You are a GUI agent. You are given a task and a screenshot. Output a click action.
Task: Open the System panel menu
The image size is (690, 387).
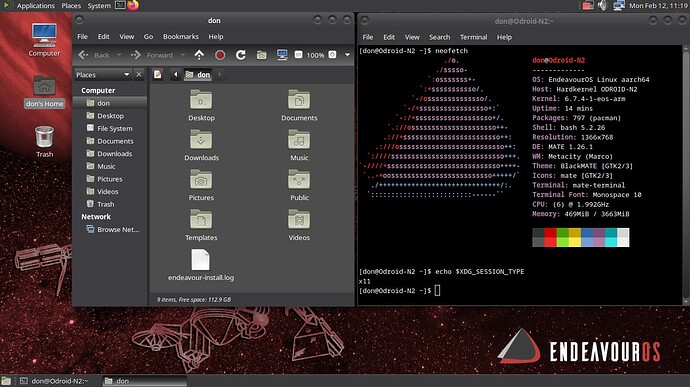tap(99, 5)
